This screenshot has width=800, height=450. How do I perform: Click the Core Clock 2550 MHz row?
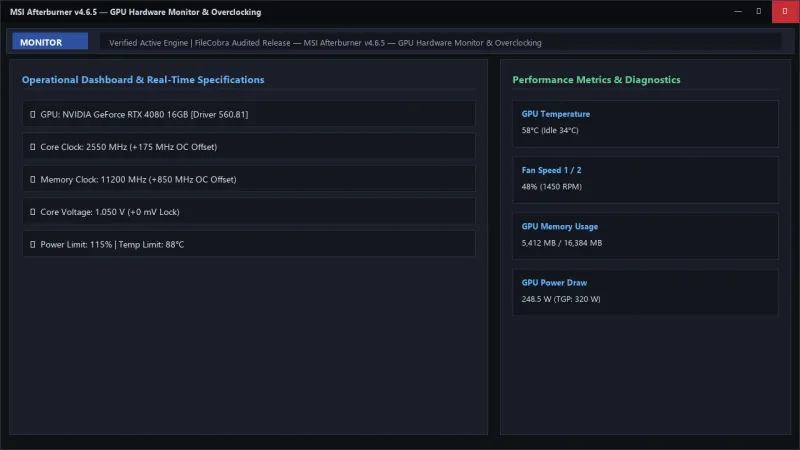click(249, 147)
